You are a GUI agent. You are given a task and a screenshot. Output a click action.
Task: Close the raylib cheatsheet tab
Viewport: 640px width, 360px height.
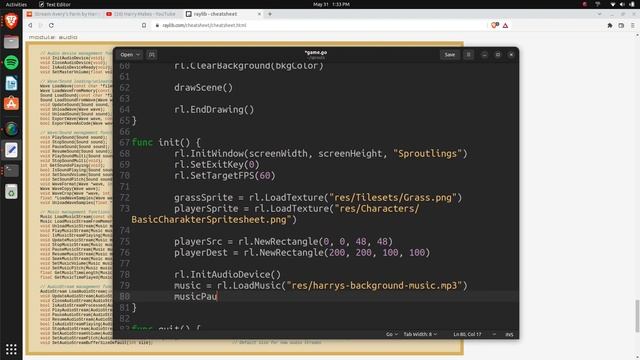[x=259, y=14]
